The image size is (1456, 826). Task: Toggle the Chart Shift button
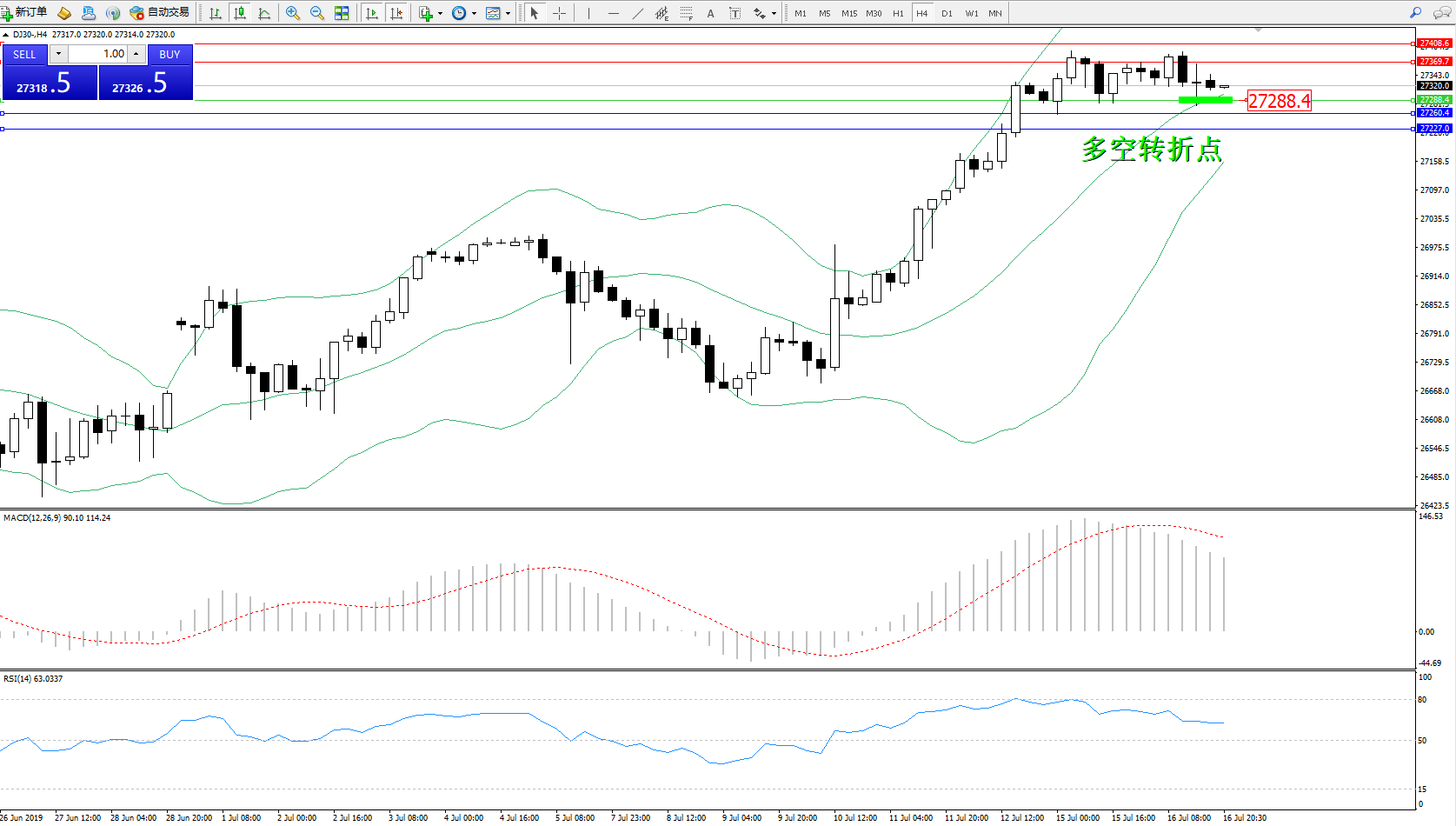click(396, 13)
